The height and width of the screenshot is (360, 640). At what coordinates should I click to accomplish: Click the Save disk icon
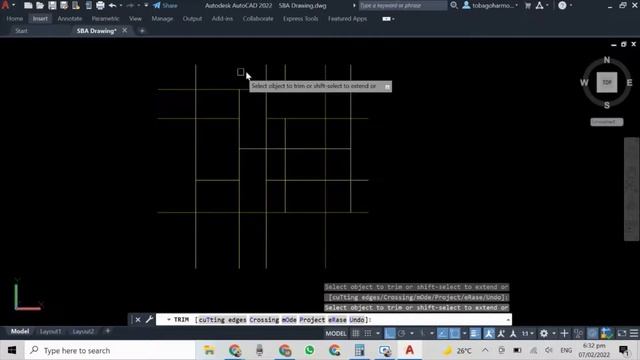[52, 6]
